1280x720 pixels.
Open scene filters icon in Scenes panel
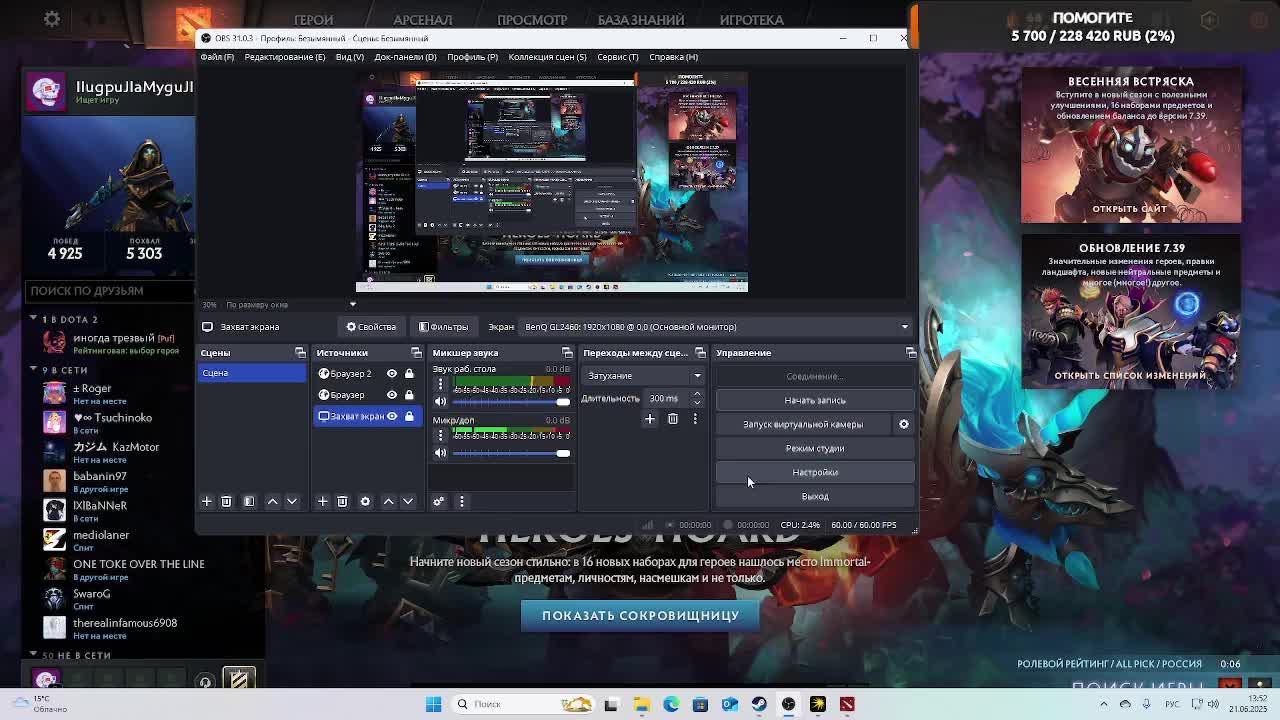(249, 501)
